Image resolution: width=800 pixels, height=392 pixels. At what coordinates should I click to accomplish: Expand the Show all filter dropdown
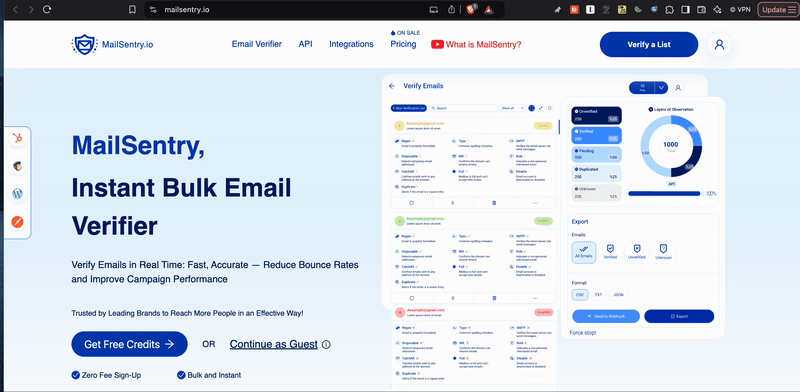pyautogui.click(x=512, y=108)
